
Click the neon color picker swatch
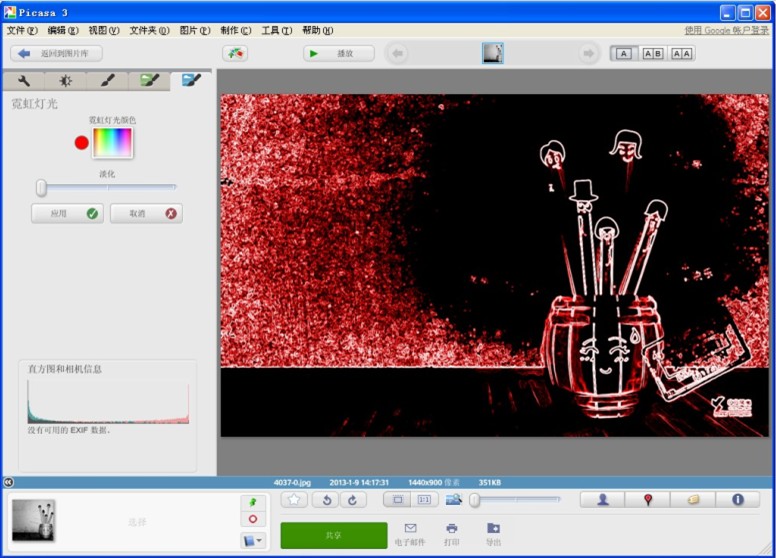(112, 143)
